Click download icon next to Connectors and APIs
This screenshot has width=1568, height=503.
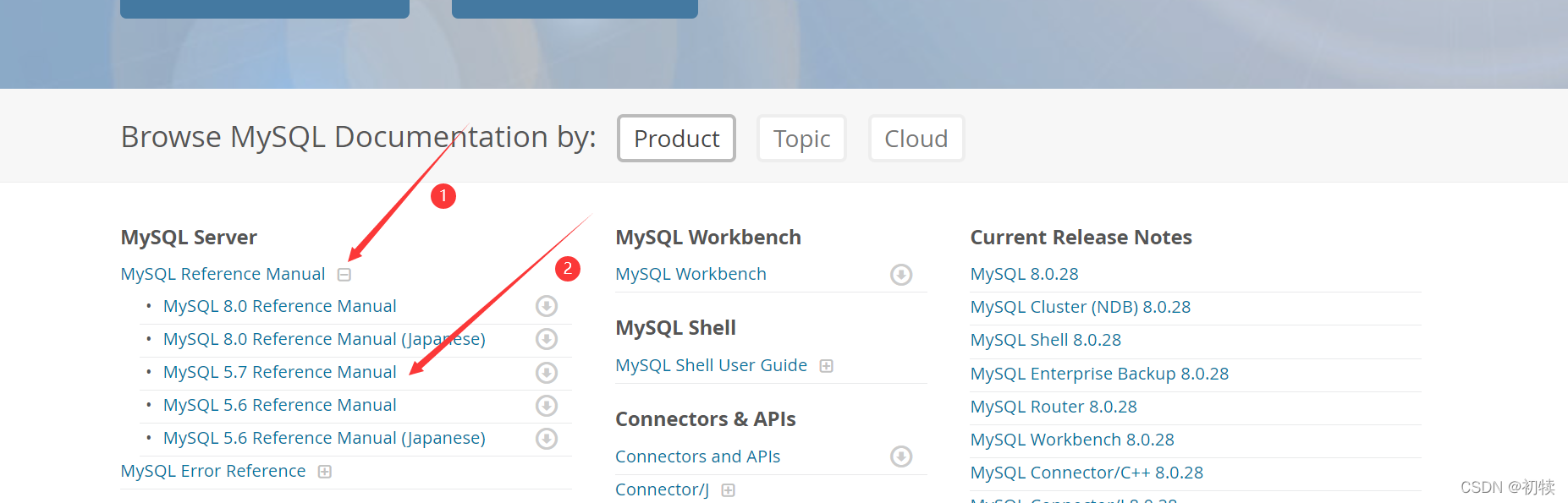pyautogui.click(x=901, y=457)
